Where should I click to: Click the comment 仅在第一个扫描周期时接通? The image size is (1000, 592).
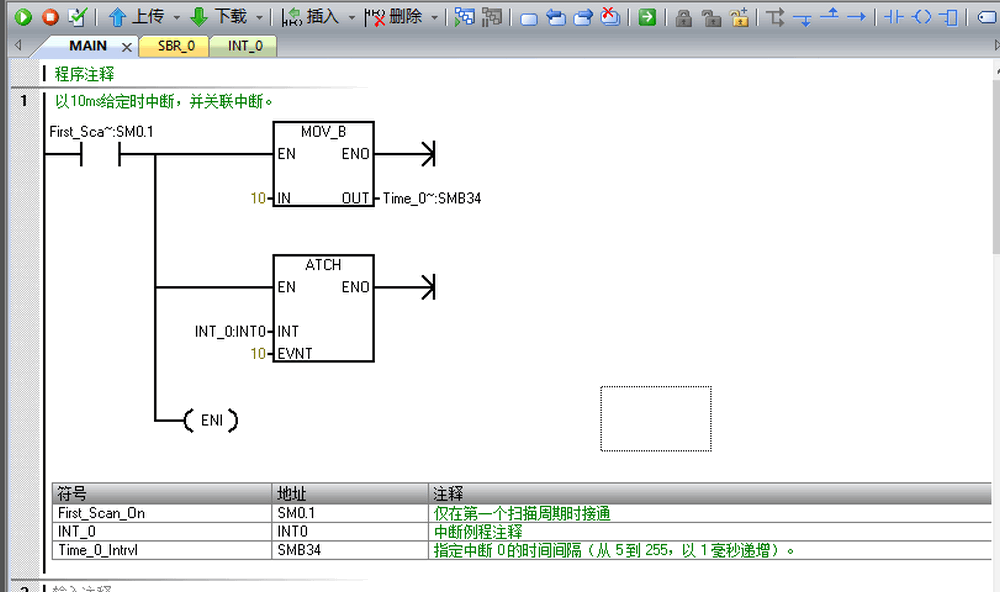coord(522,514)
